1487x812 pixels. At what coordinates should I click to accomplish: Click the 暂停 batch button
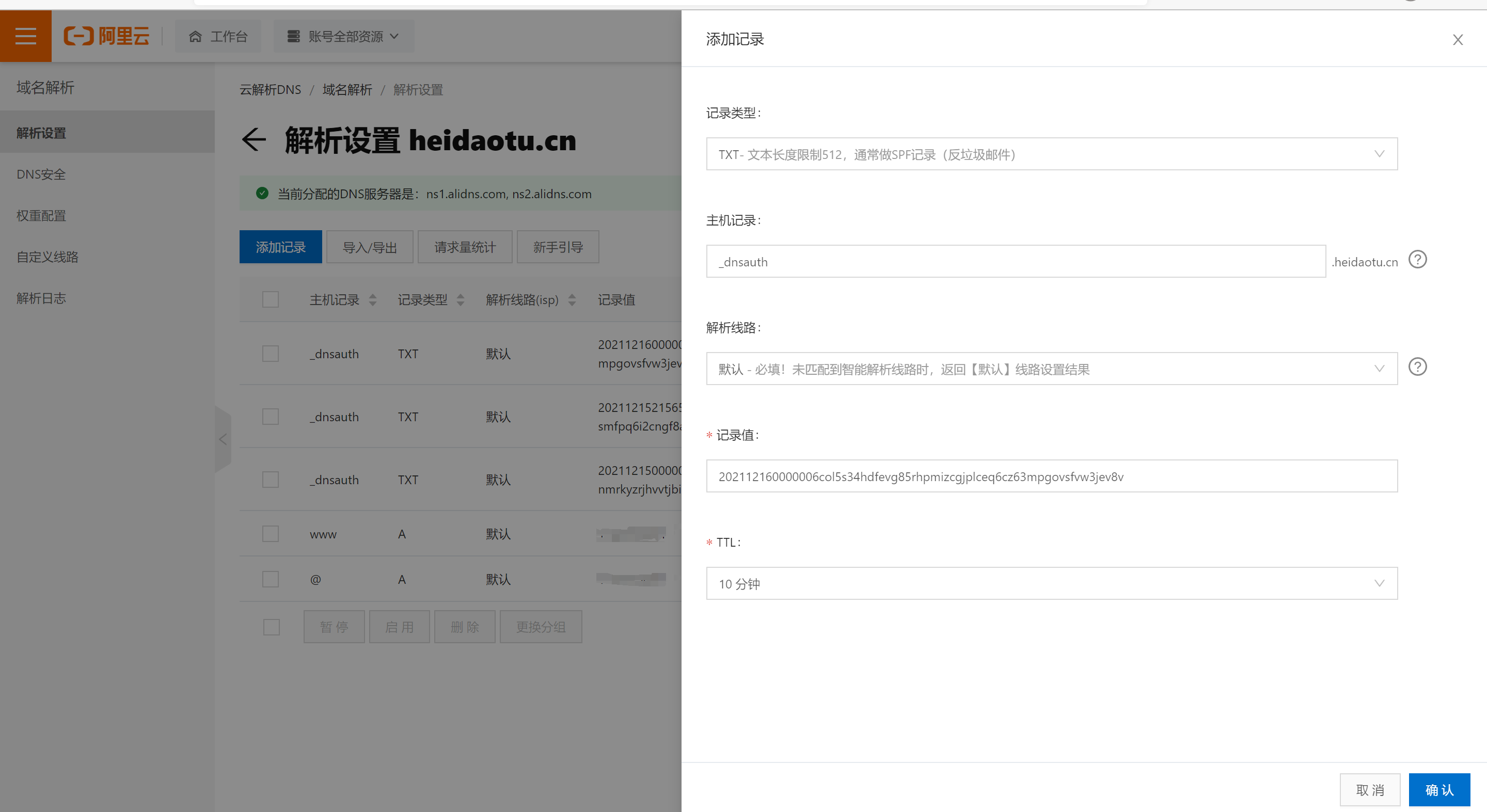point(334,627)
